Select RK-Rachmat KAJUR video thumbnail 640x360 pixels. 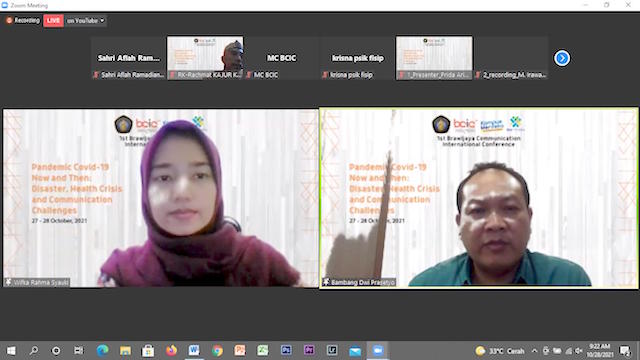tap(205, 58)
